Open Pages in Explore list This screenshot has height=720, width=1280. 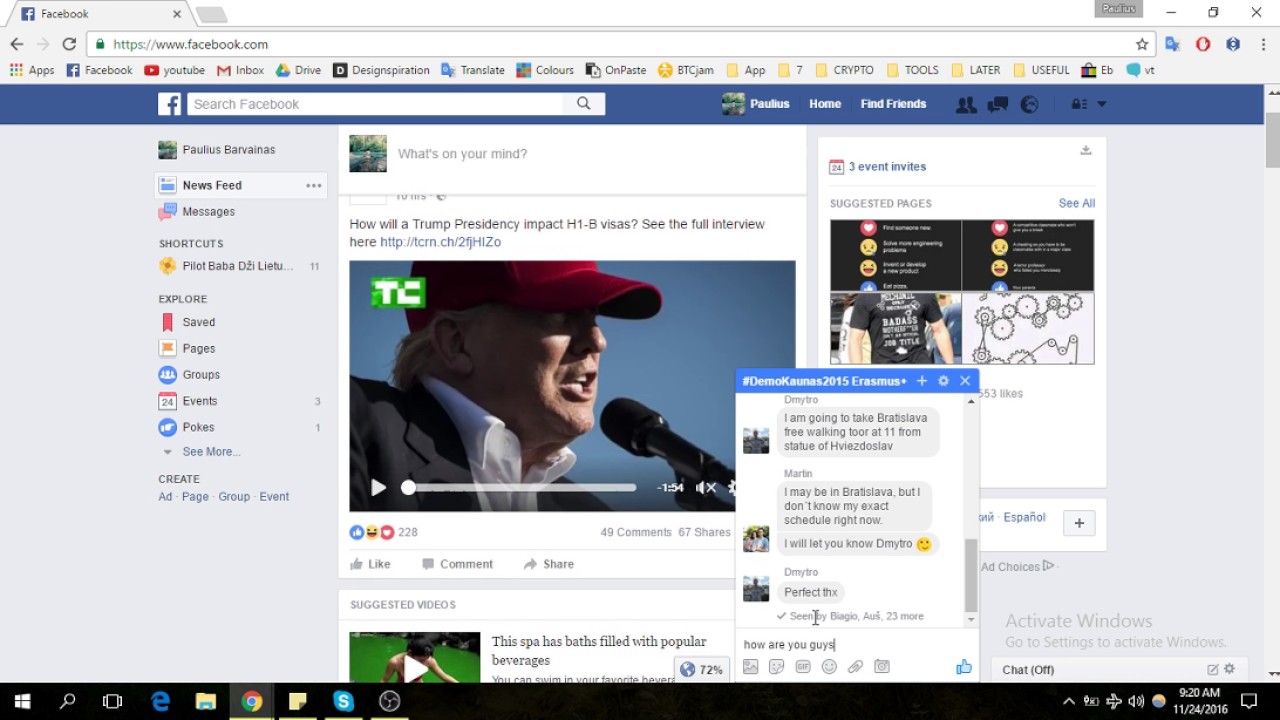pyautogui.click(x=198, y=348)
